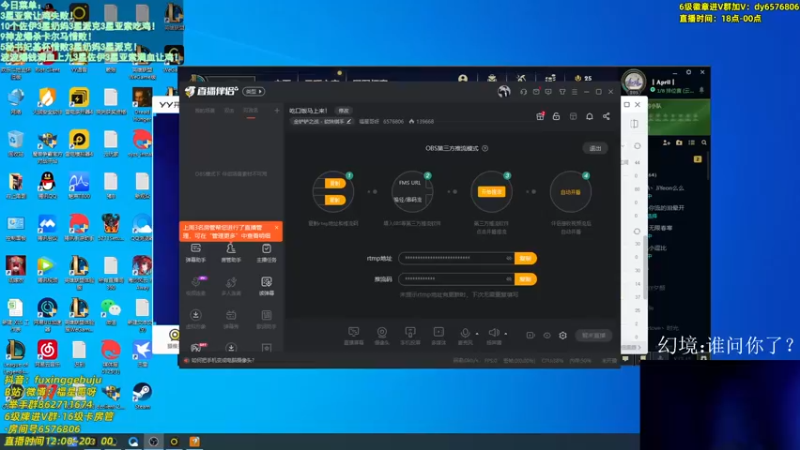Open the bell notifications icon
This screenshot has width=800, height=450.
(x=589, y=116)
